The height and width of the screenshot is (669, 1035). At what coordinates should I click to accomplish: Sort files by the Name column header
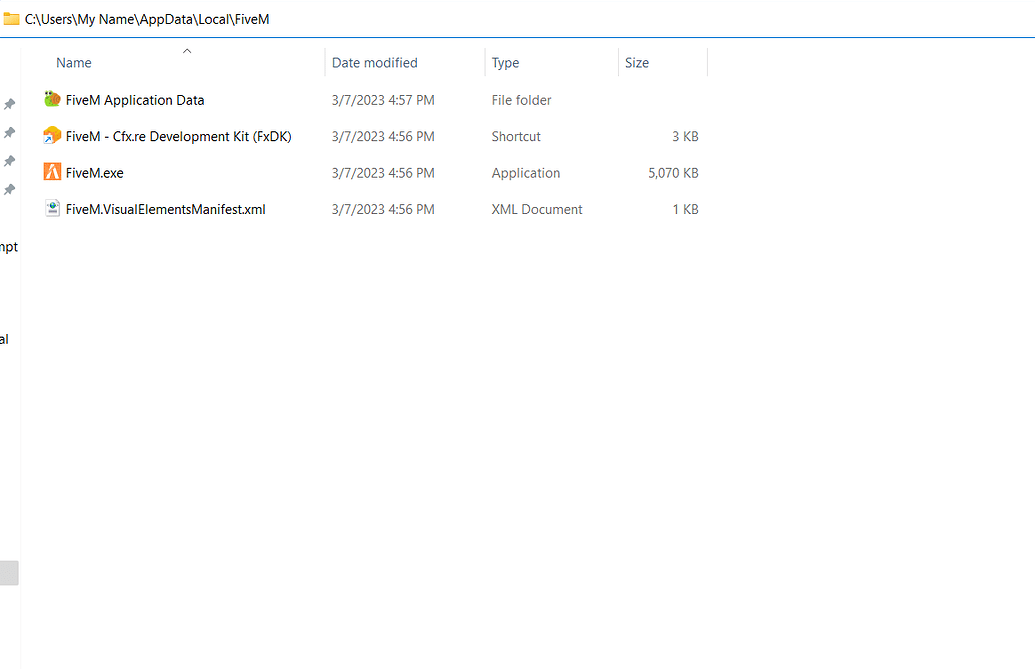point(73,62)
